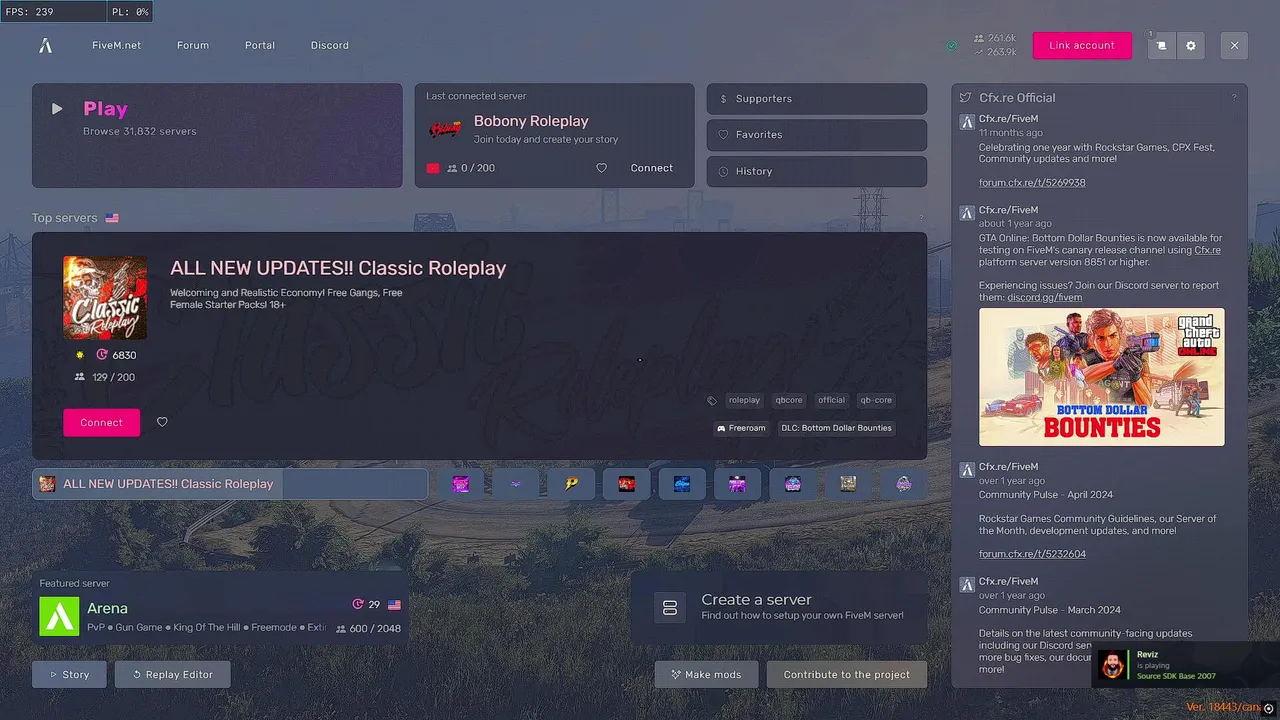Viewport: 1280px width, 720px height.
Task: Click the qbcore tag
Action: tap(789, 400)
